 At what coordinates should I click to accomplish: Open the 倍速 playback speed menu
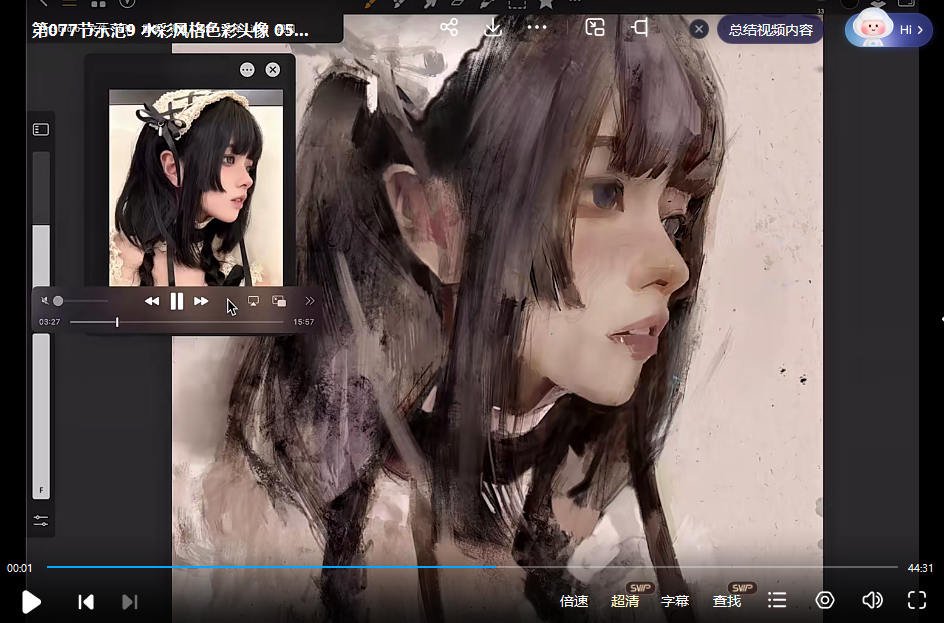point(574,601)
